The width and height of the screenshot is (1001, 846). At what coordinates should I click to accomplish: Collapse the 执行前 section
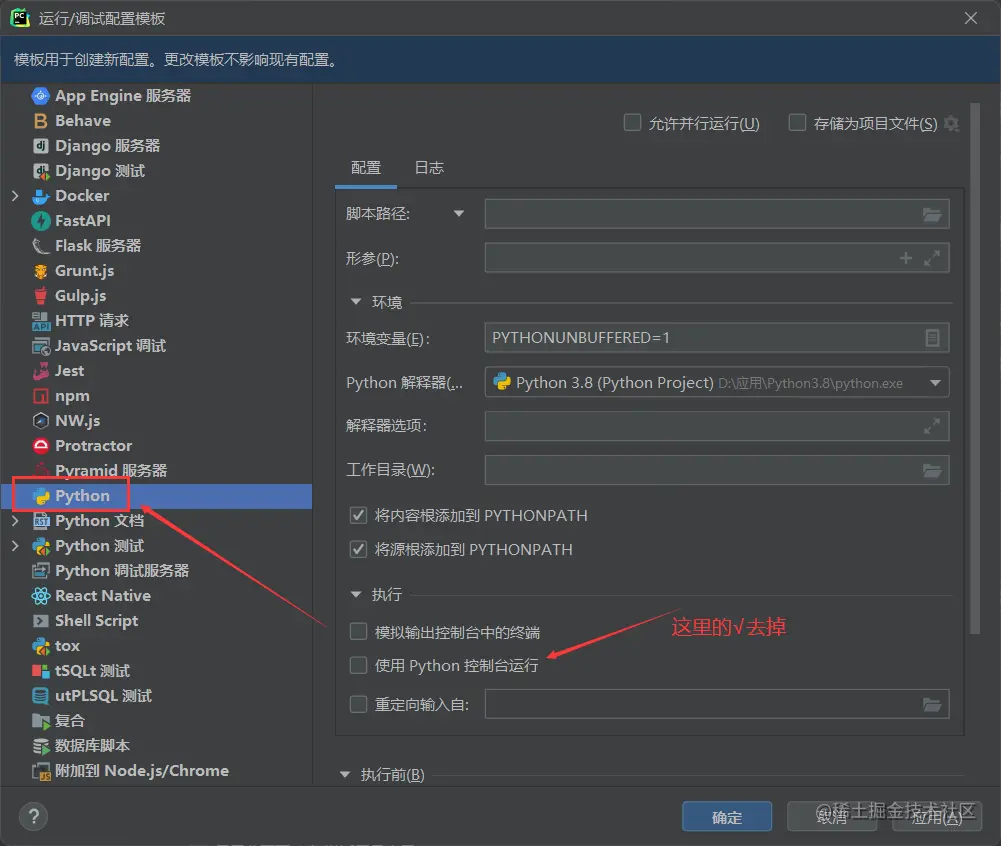pyautogui.click(x=345, y=774)
